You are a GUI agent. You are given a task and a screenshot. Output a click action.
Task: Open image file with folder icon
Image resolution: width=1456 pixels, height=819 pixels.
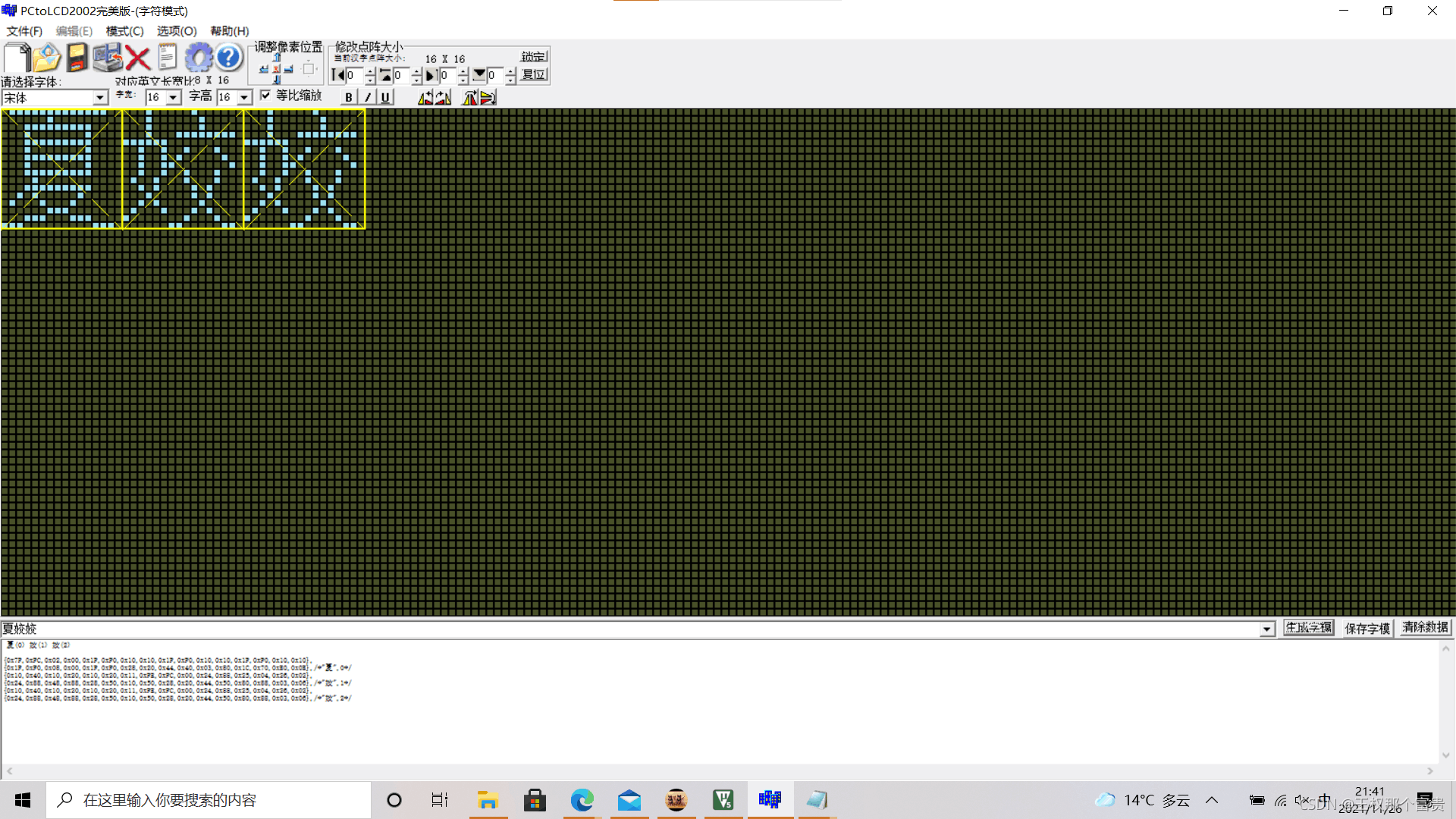[47, 58]
